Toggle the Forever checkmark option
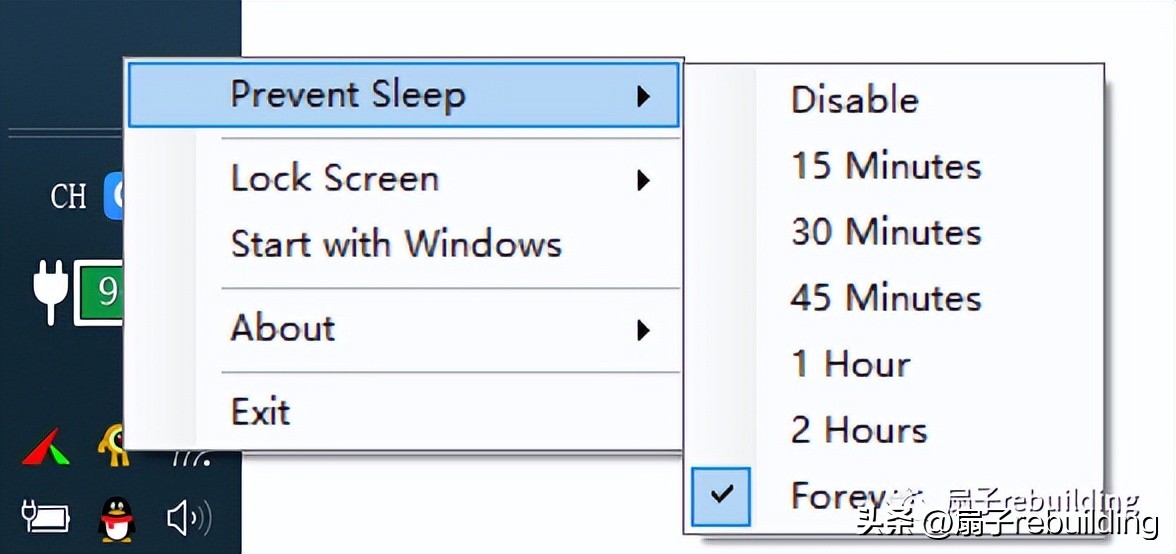The image size is (1176, 554). pyautogui.click(x=720, y=494)
